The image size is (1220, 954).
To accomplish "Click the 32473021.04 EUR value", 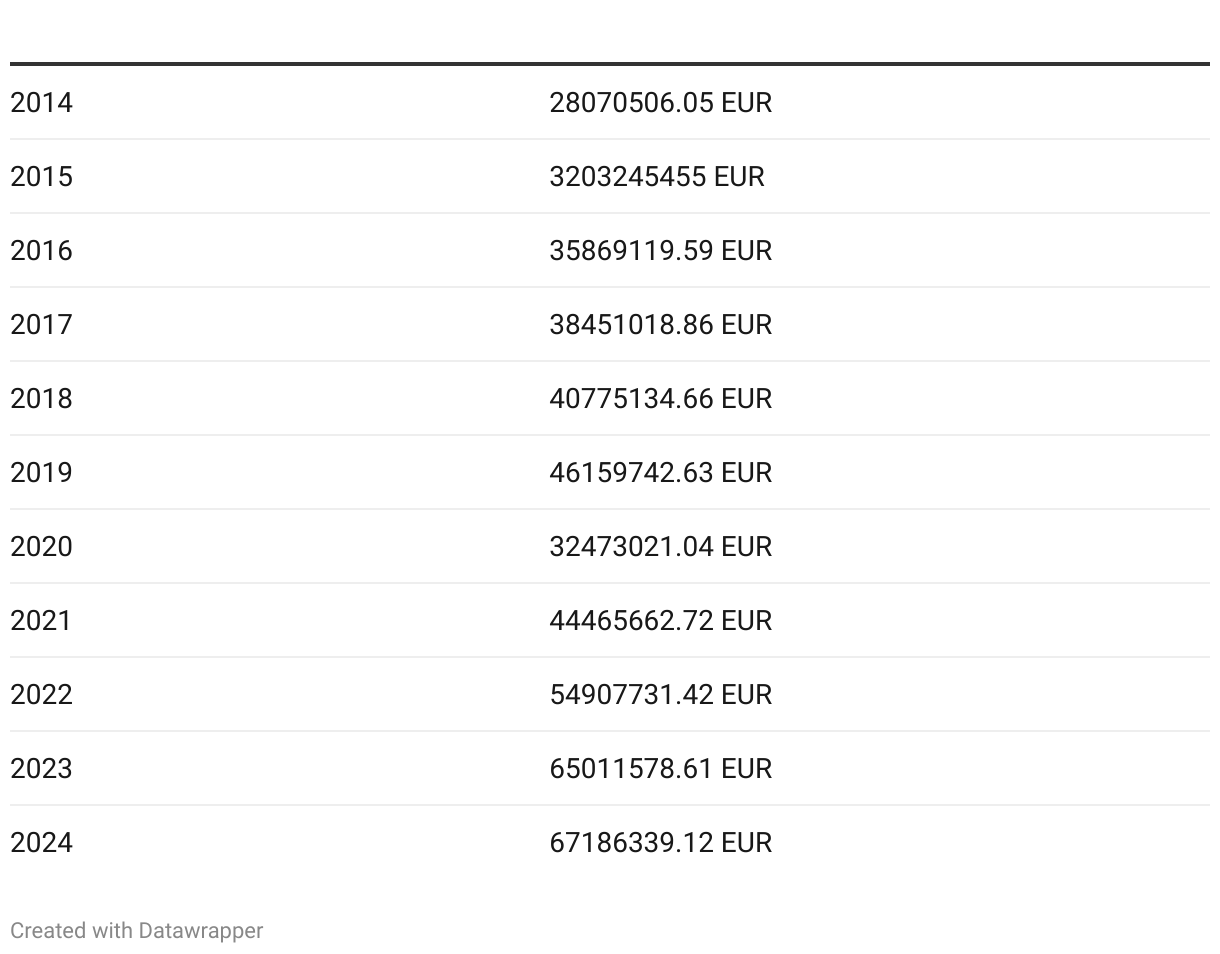I will 660,547.
